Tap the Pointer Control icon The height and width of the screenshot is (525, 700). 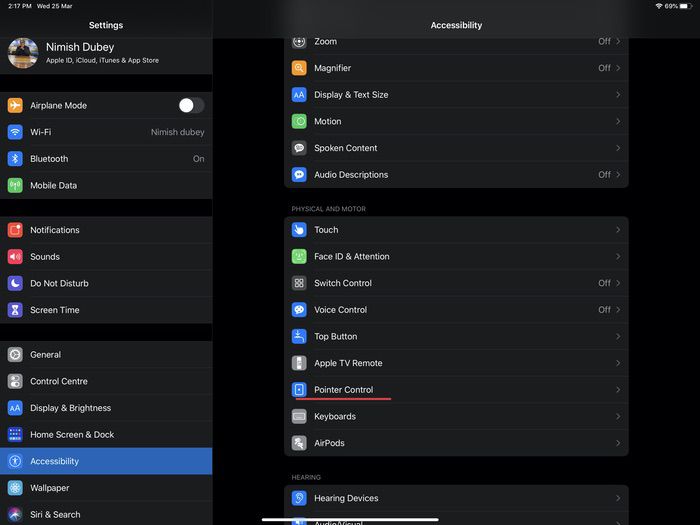299,390
